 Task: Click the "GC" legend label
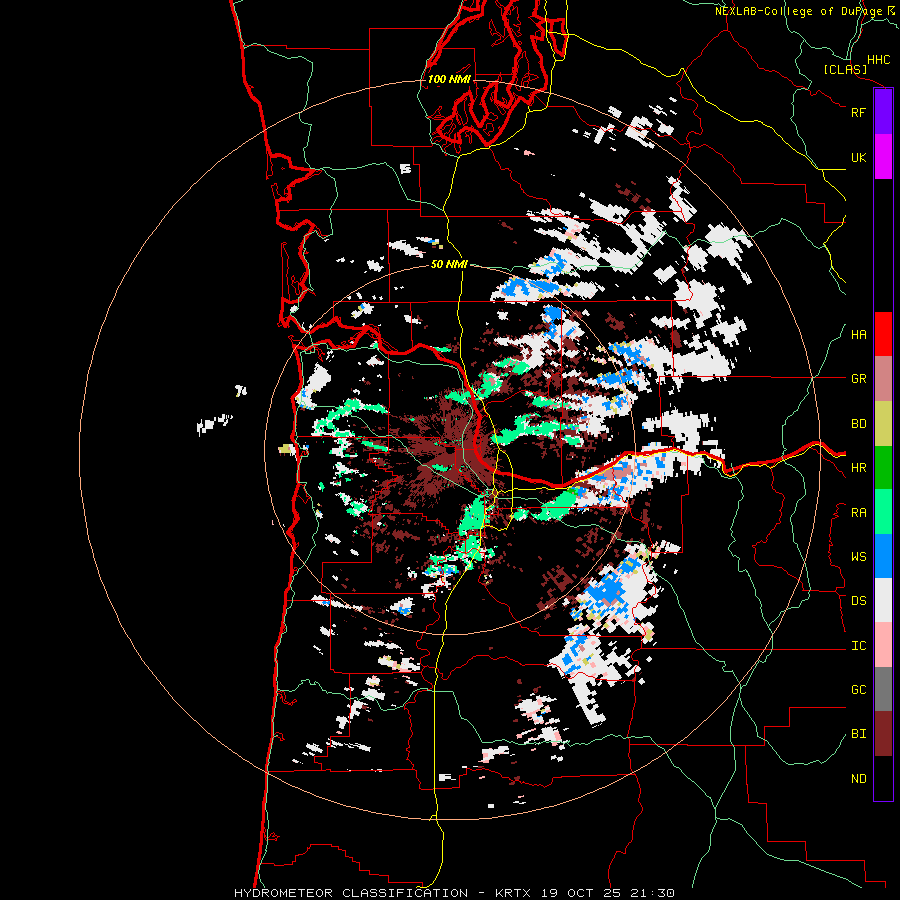(x=858, y=689)
